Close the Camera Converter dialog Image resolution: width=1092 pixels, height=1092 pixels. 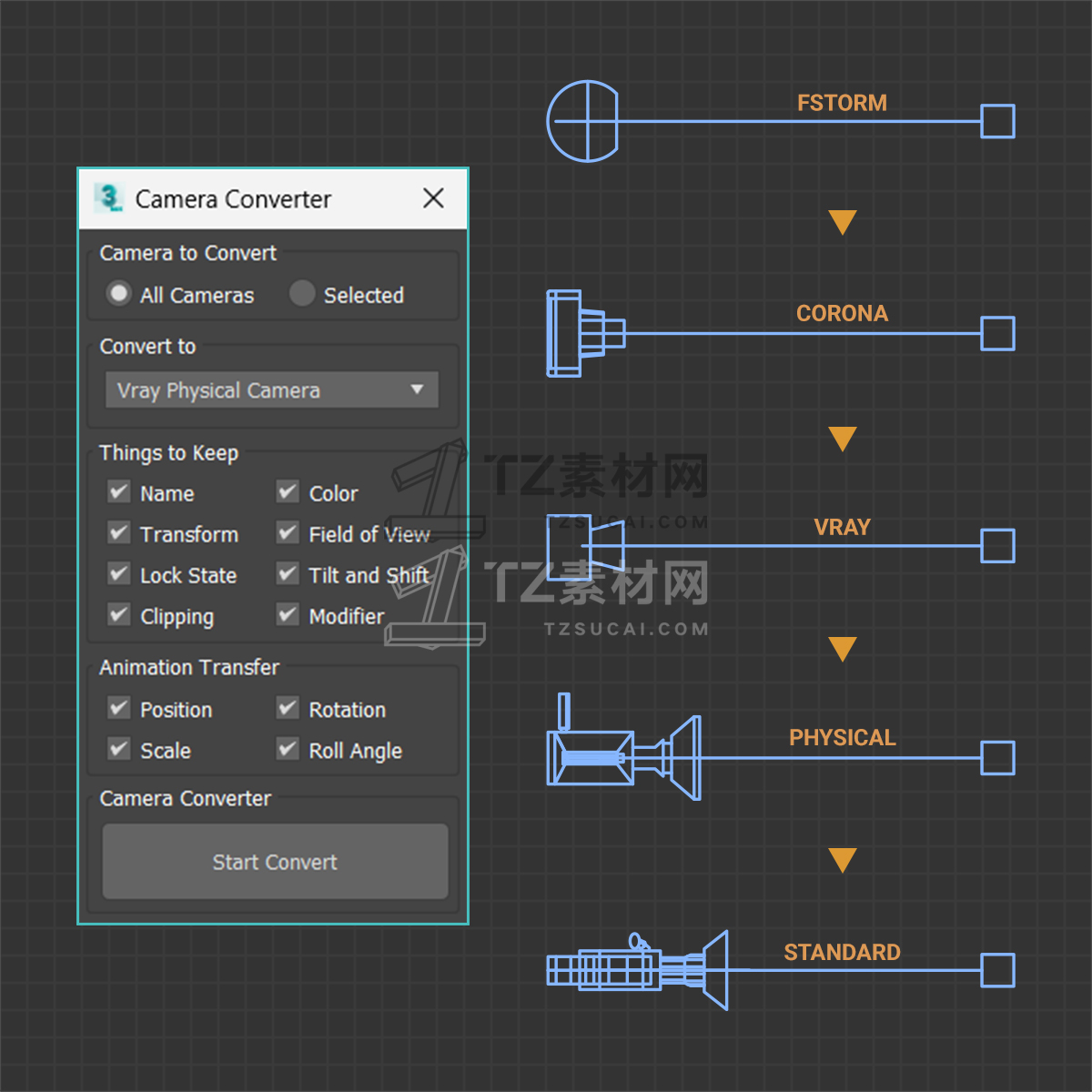pos(433,198)
